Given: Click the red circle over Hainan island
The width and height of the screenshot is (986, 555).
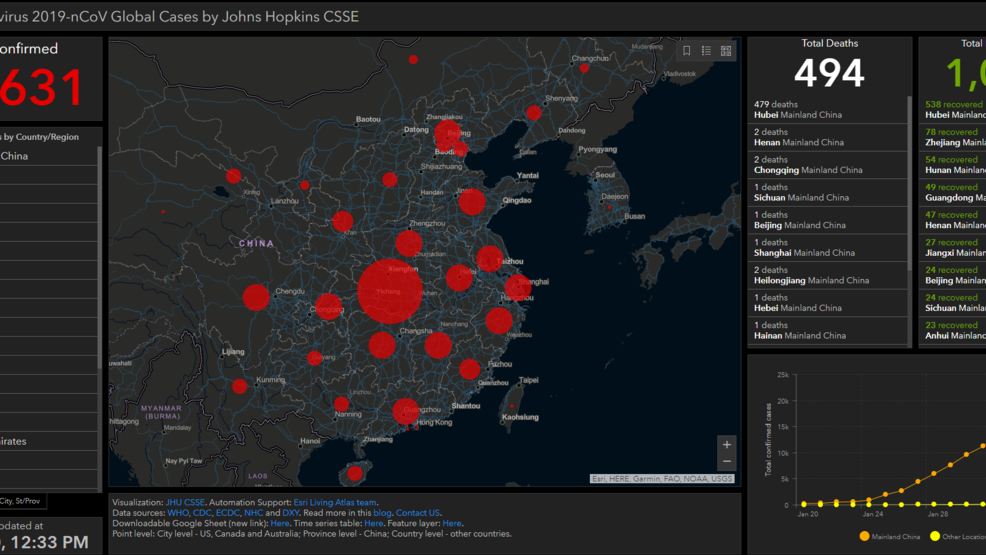Looking at the screenshot, I should click(x=354, y=473).
